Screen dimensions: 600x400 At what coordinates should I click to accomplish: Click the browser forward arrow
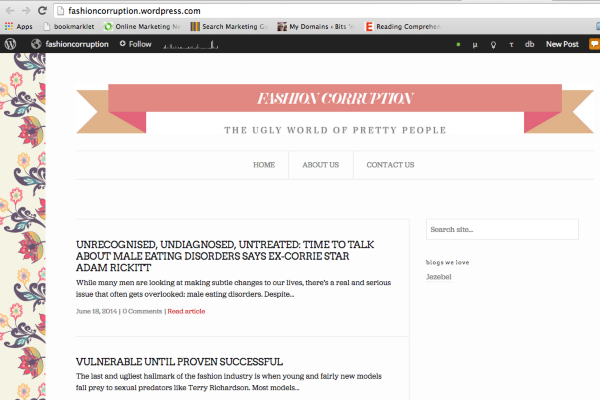tap(26, 11)
